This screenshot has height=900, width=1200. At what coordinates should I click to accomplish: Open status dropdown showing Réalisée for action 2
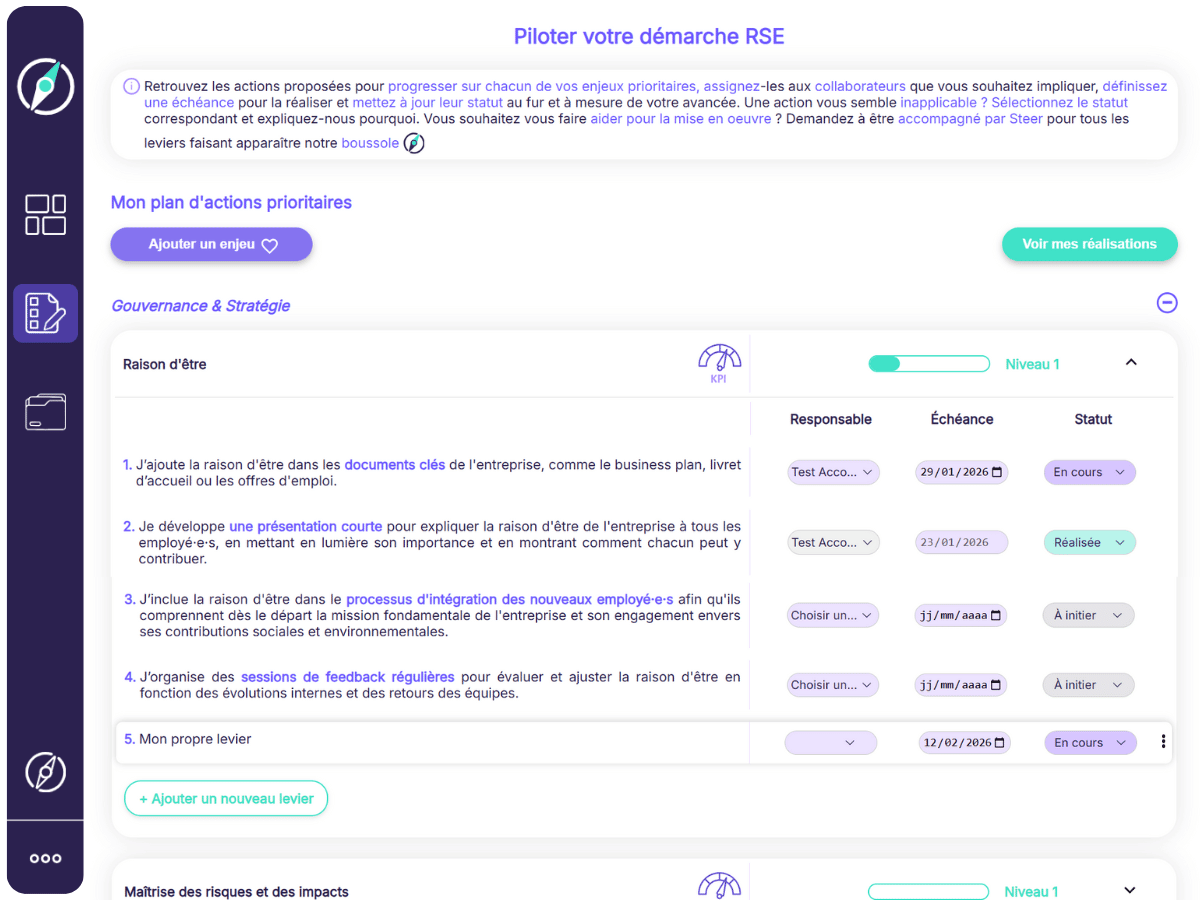pos(1089,542)
